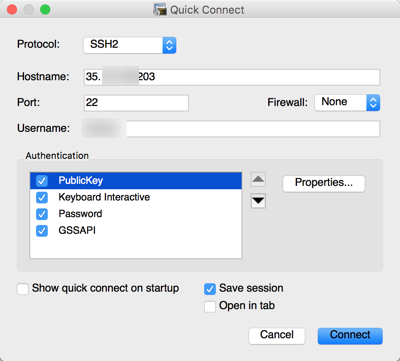Click the move down arrow icon
Screen dimensions: 400x361
[258, 201]
